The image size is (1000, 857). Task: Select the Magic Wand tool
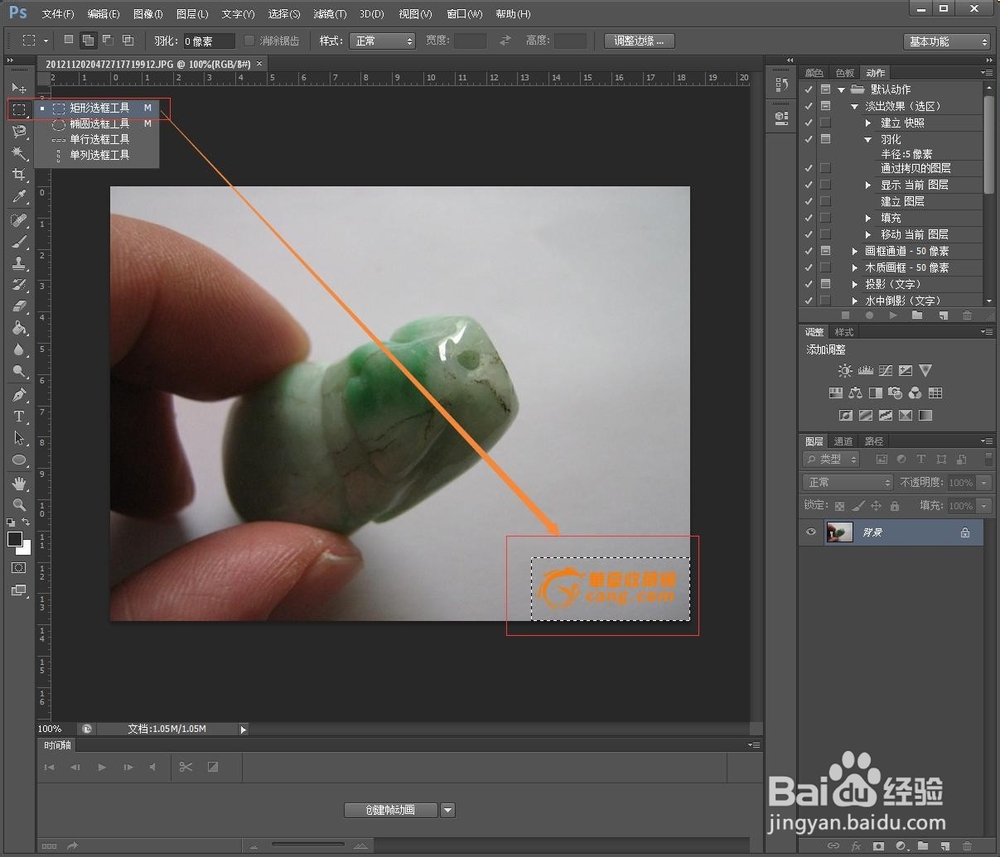tap(18, 153)
